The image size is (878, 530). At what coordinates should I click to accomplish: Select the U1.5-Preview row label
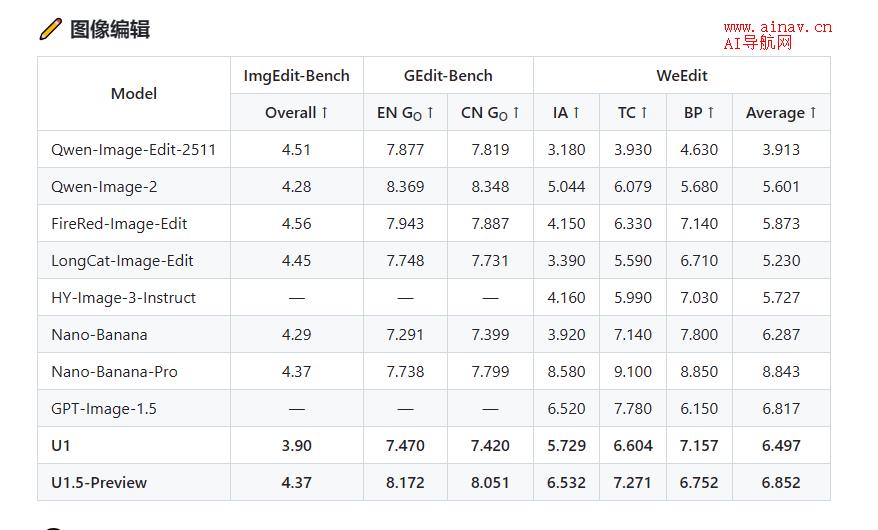(x=99, y=482)
